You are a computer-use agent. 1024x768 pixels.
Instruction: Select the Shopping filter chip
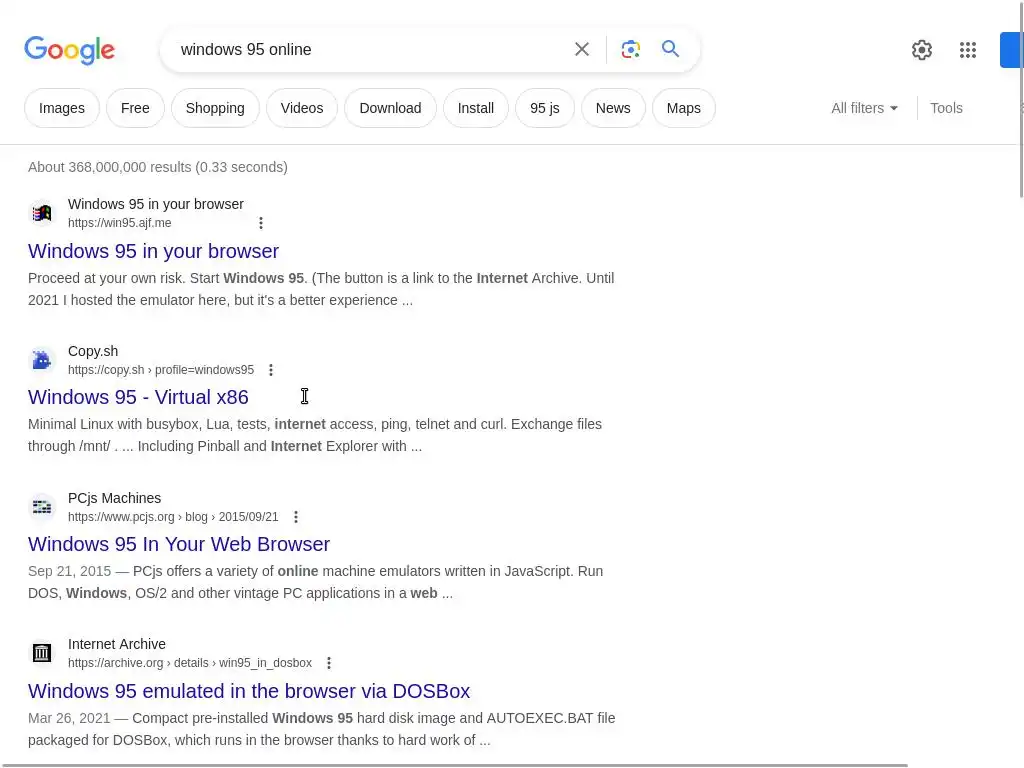215,108
